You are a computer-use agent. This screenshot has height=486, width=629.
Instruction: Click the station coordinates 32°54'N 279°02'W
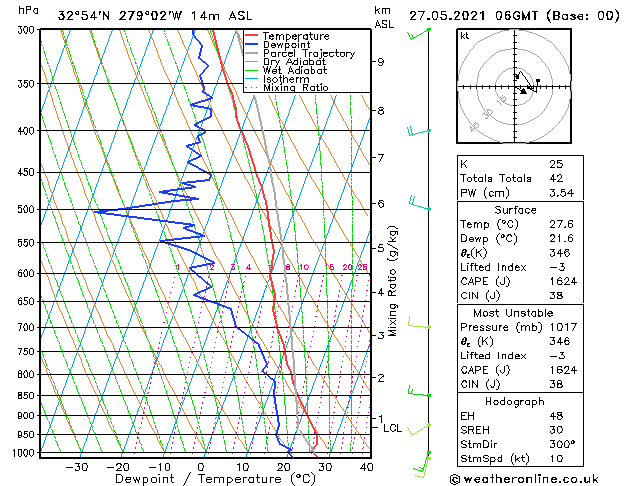pyautogui.click(x=120, y=16)
